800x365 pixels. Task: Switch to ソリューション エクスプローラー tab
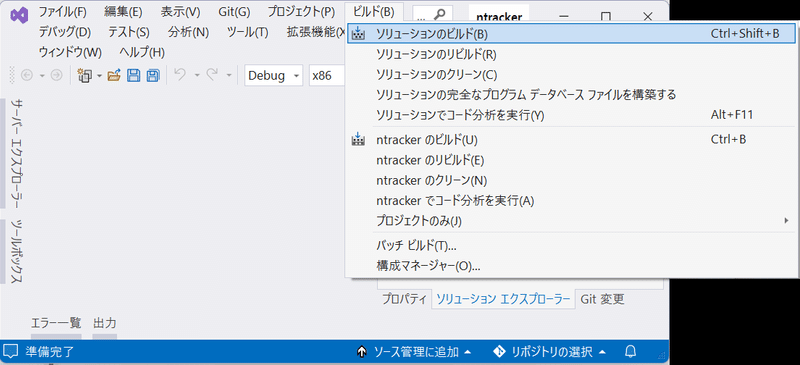tap(503, 299)
